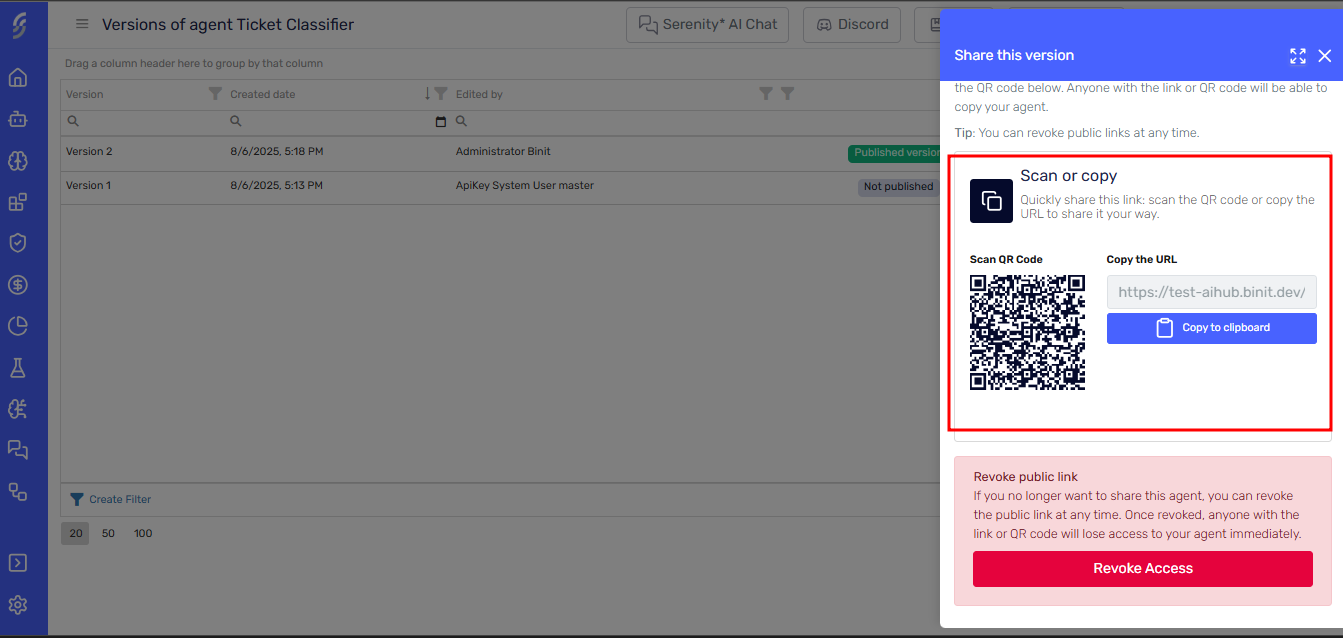
Task: Click the Scan or copy heading
Action: pos(1068,176)
